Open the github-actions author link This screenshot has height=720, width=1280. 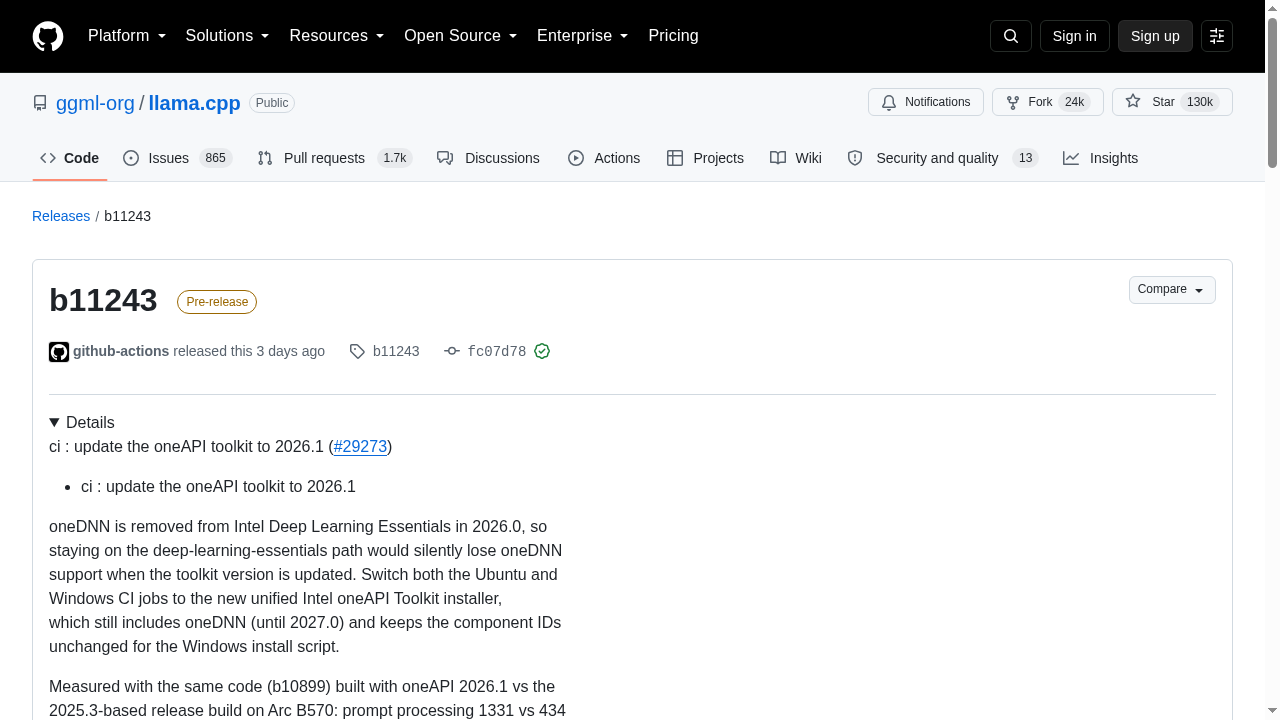pos(121,352)
